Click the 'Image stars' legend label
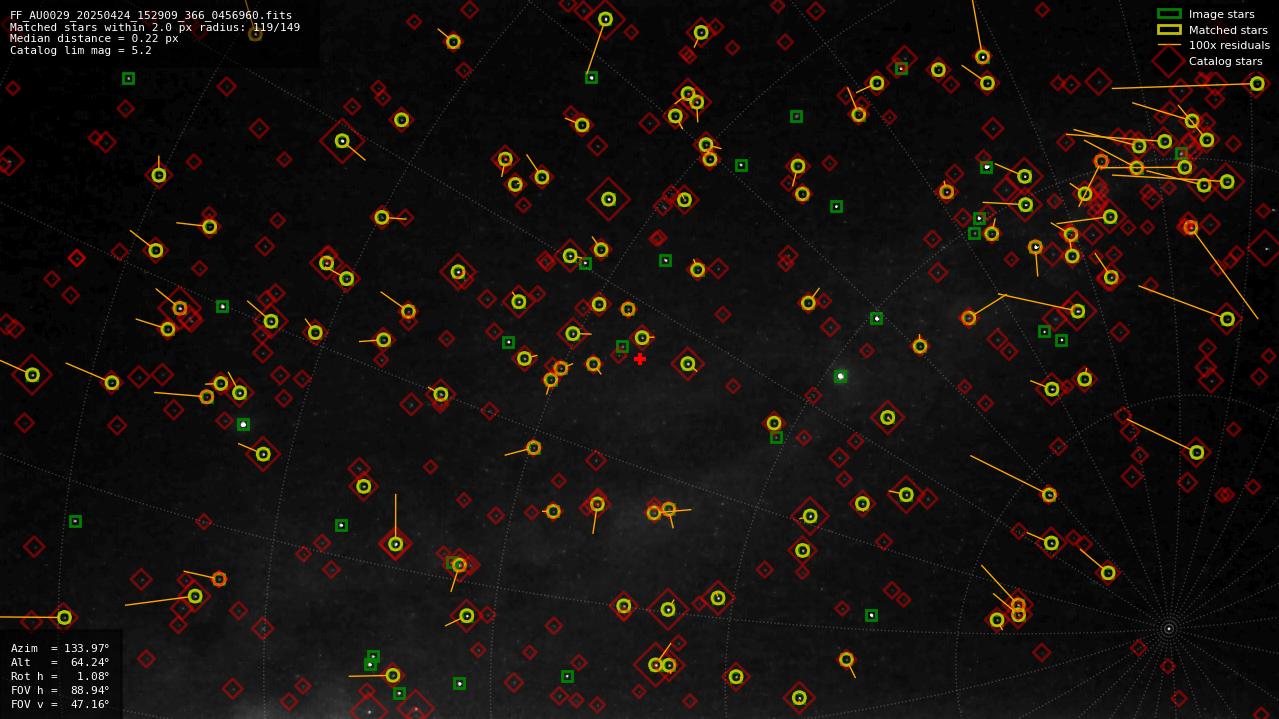The image size is (1279, 719). 1221,14
